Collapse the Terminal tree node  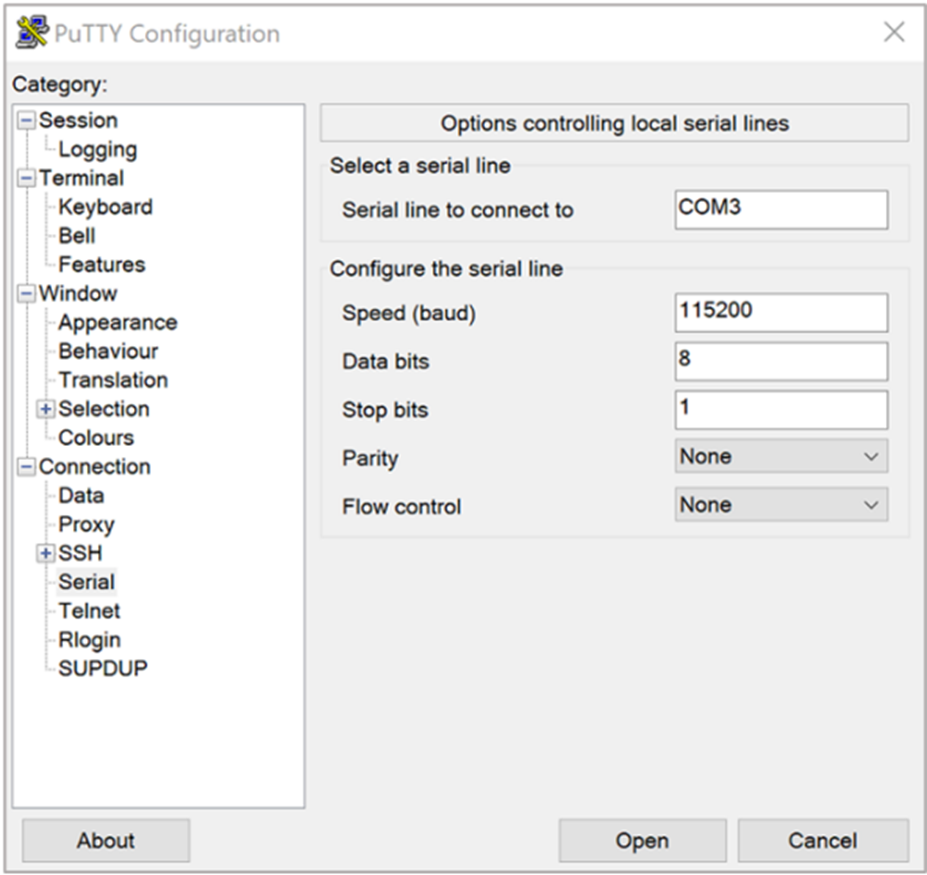pyautogui.click(x=26, y=178)
